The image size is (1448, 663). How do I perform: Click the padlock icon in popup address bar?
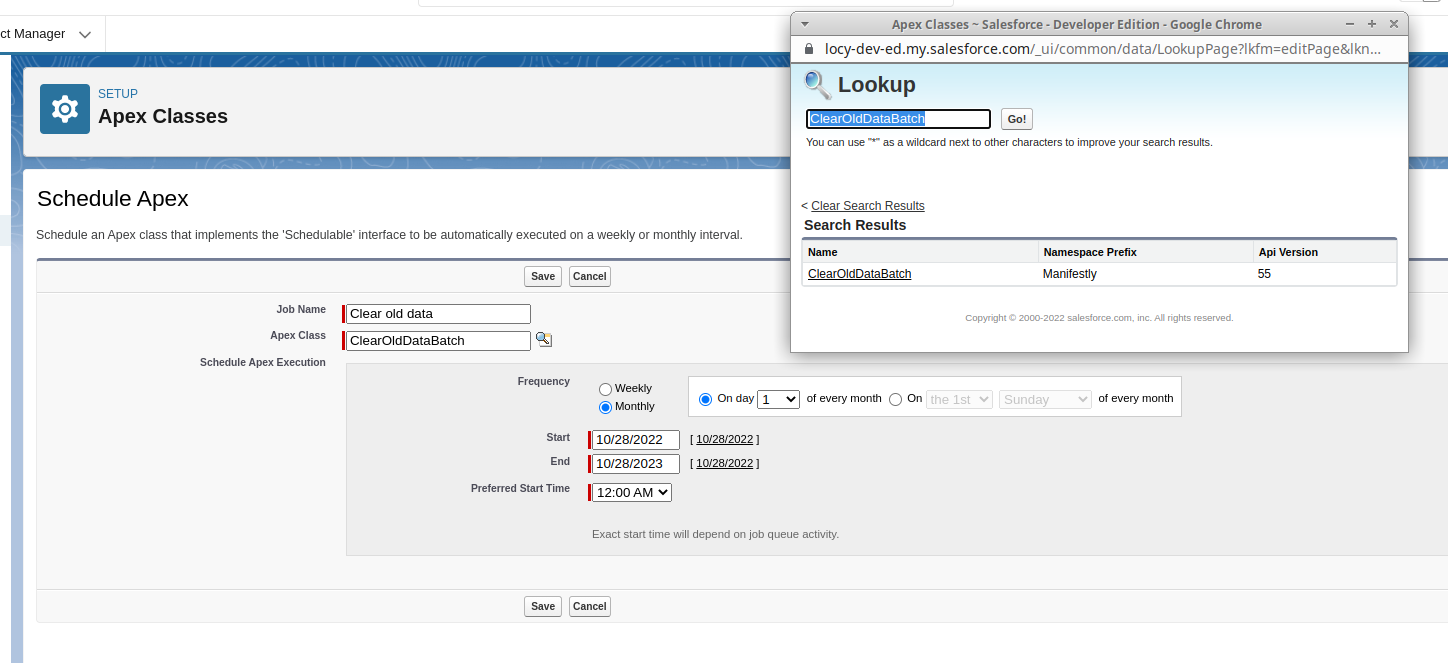pyautogui.click(x=810, y=49)
